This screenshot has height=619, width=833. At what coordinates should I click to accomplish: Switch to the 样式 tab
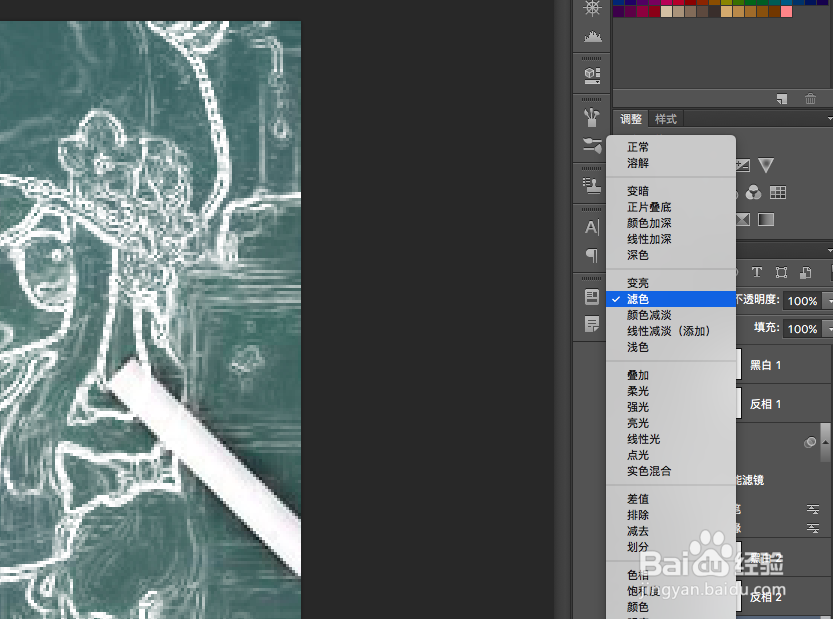click(666, 119)
